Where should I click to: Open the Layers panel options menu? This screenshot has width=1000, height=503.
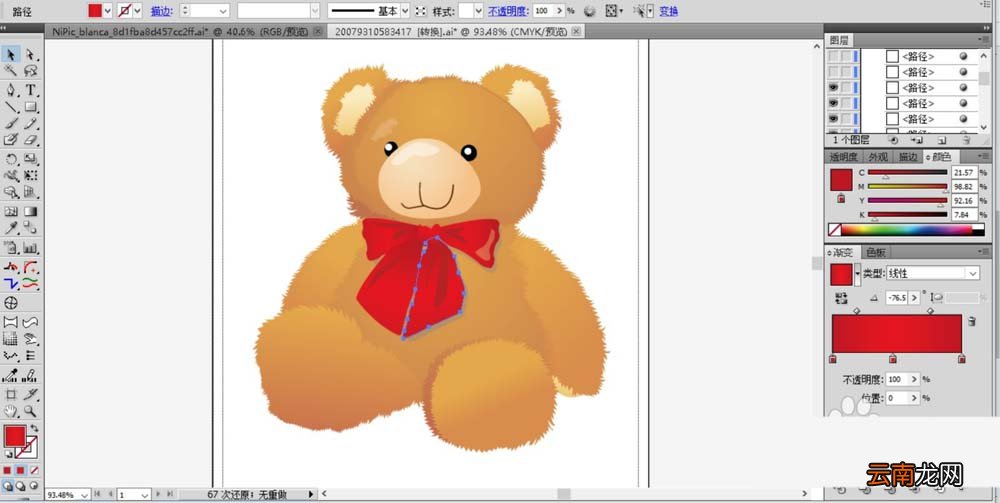984,40
